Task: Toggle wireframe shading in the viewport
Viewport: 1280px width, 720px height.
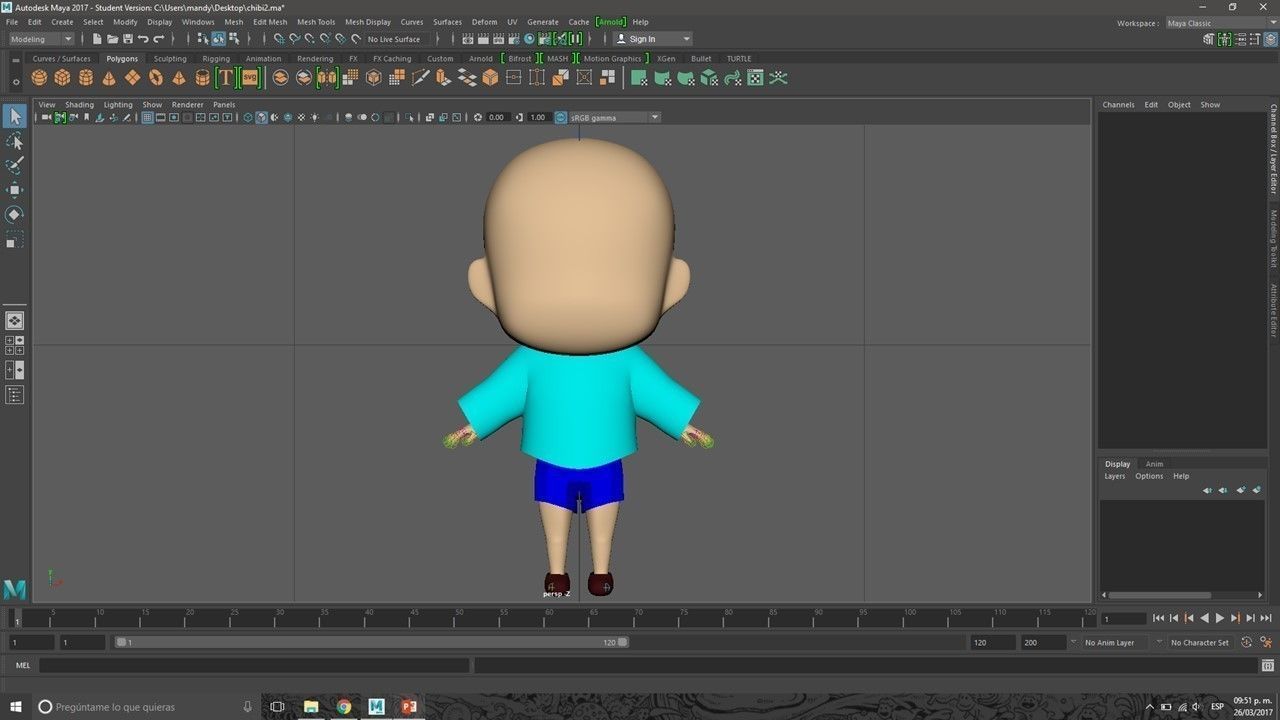Action: pyautogui.click(x=248, y=117)
